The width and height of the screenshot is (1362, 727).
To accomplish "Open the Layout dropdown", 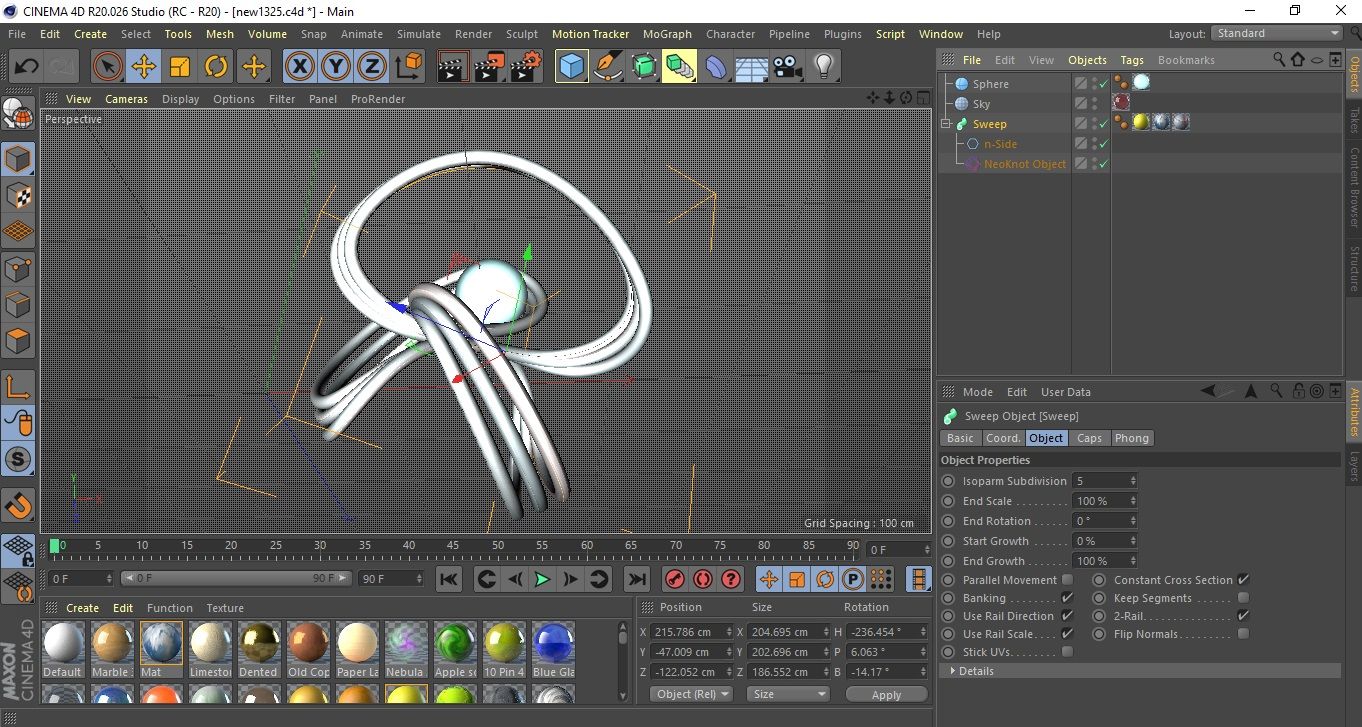I will pos(1277,33).
